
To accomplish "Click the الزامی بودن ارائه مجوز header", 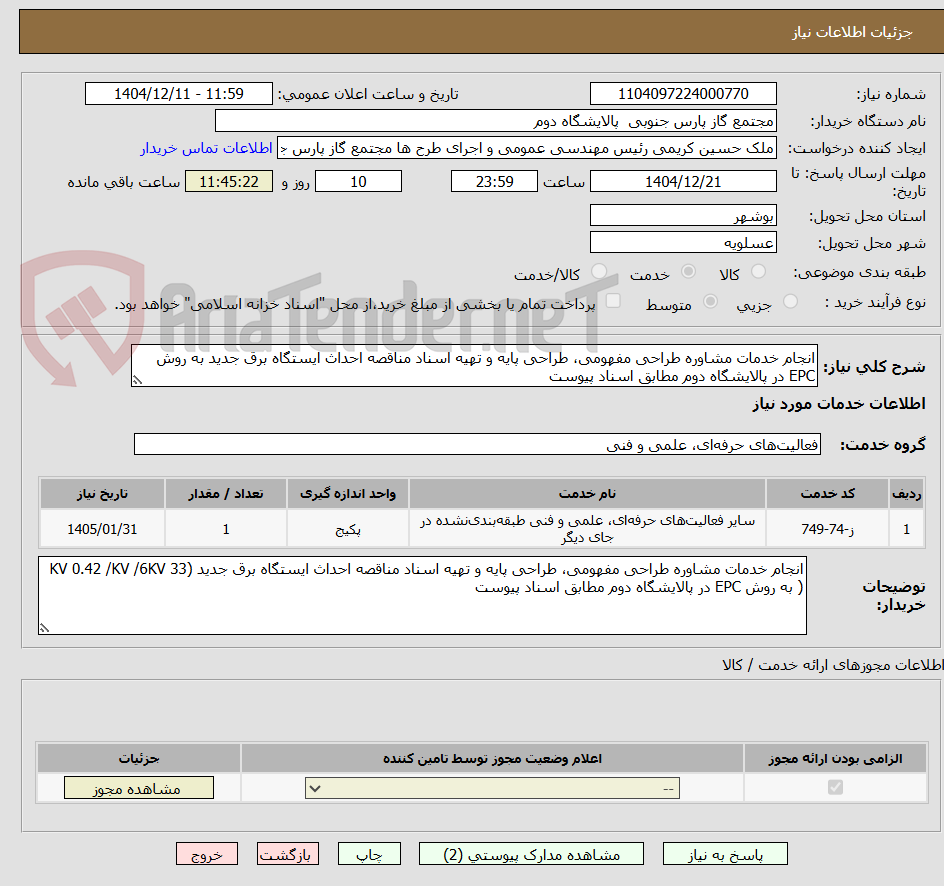I will point(835,758).
